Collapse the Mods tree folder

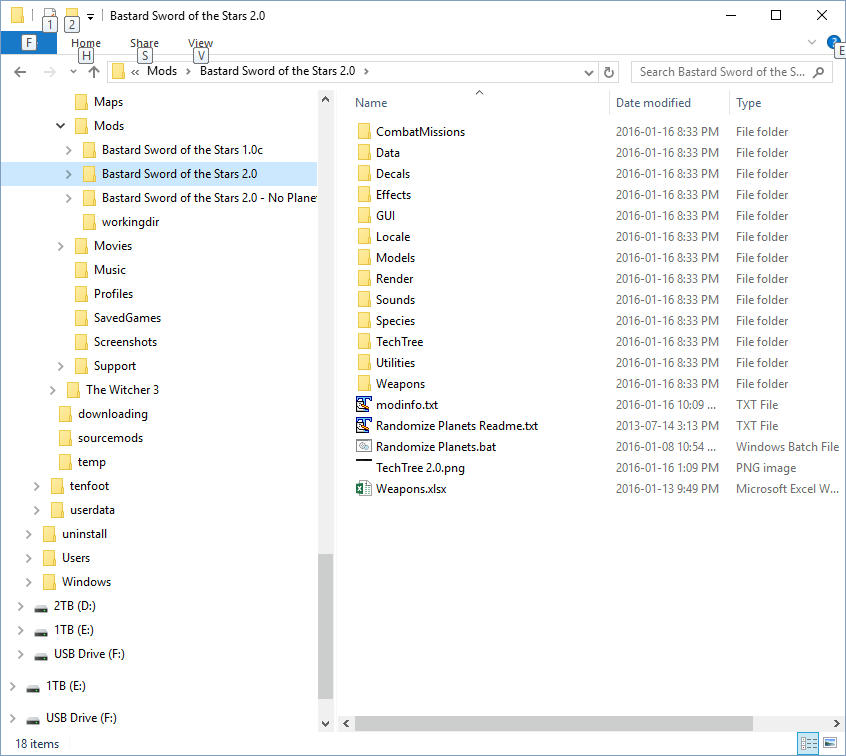click(60, 126)
